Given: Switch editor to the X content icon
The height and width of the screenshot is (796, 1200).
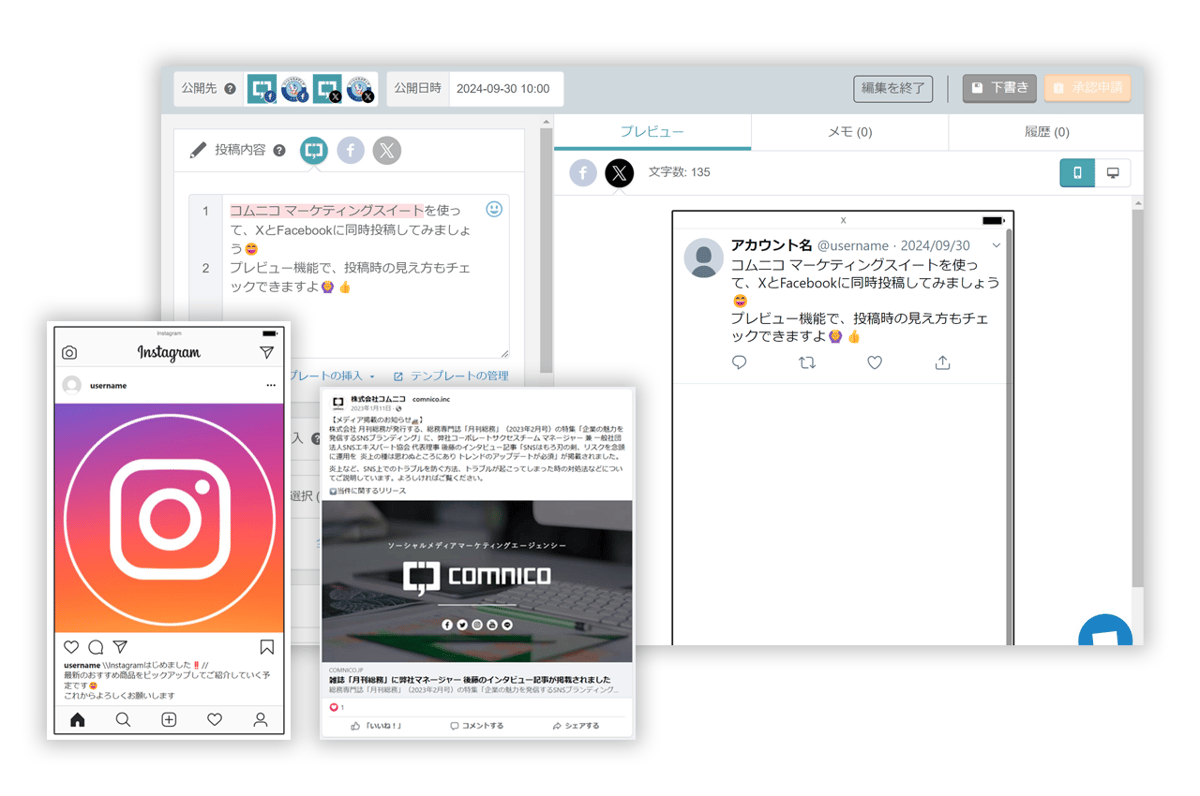Looking at the screenshot, I should point(387,151).
